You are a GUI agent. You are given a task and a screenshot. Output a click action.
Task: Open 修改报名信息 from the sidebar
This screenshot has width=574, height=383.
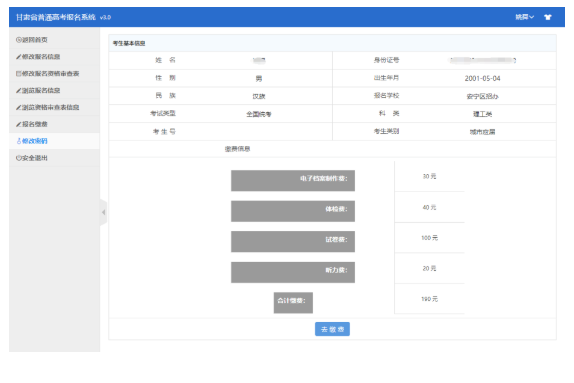point(54,57)
